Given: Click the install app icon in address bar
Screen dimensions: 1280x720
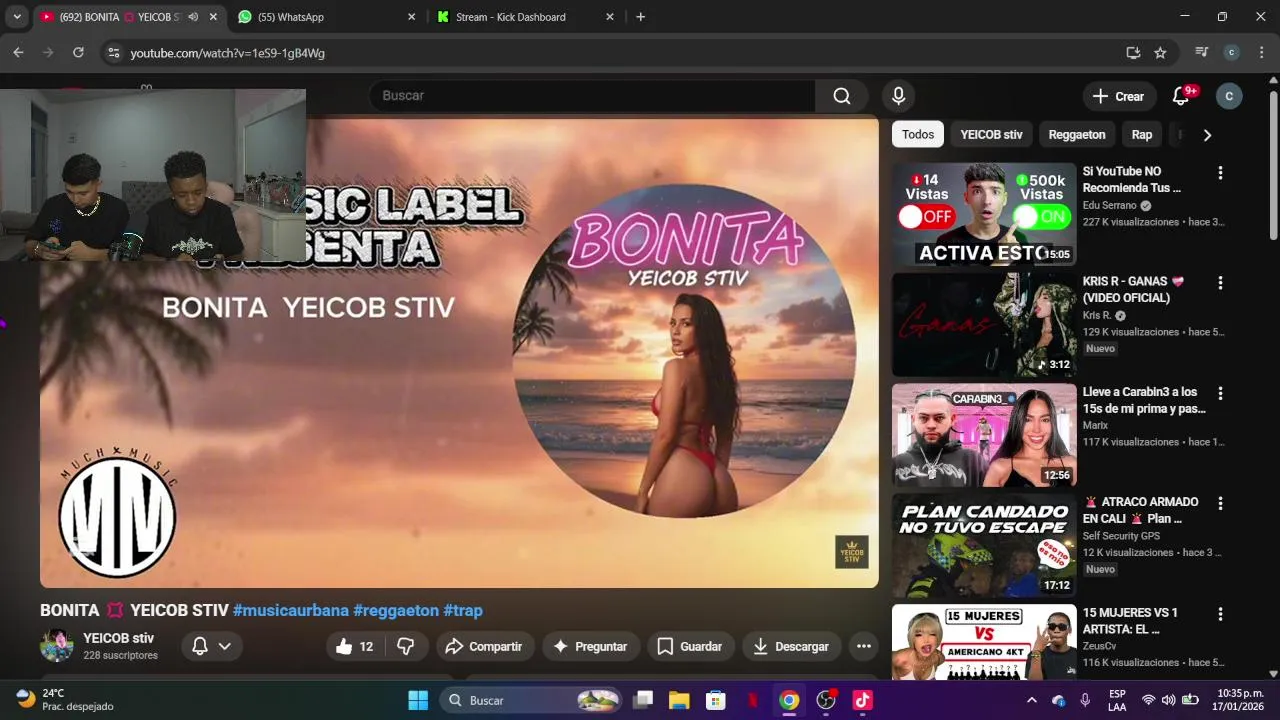Looking at the screenshot, I should pyautogui.click(x=1133, y=53).
